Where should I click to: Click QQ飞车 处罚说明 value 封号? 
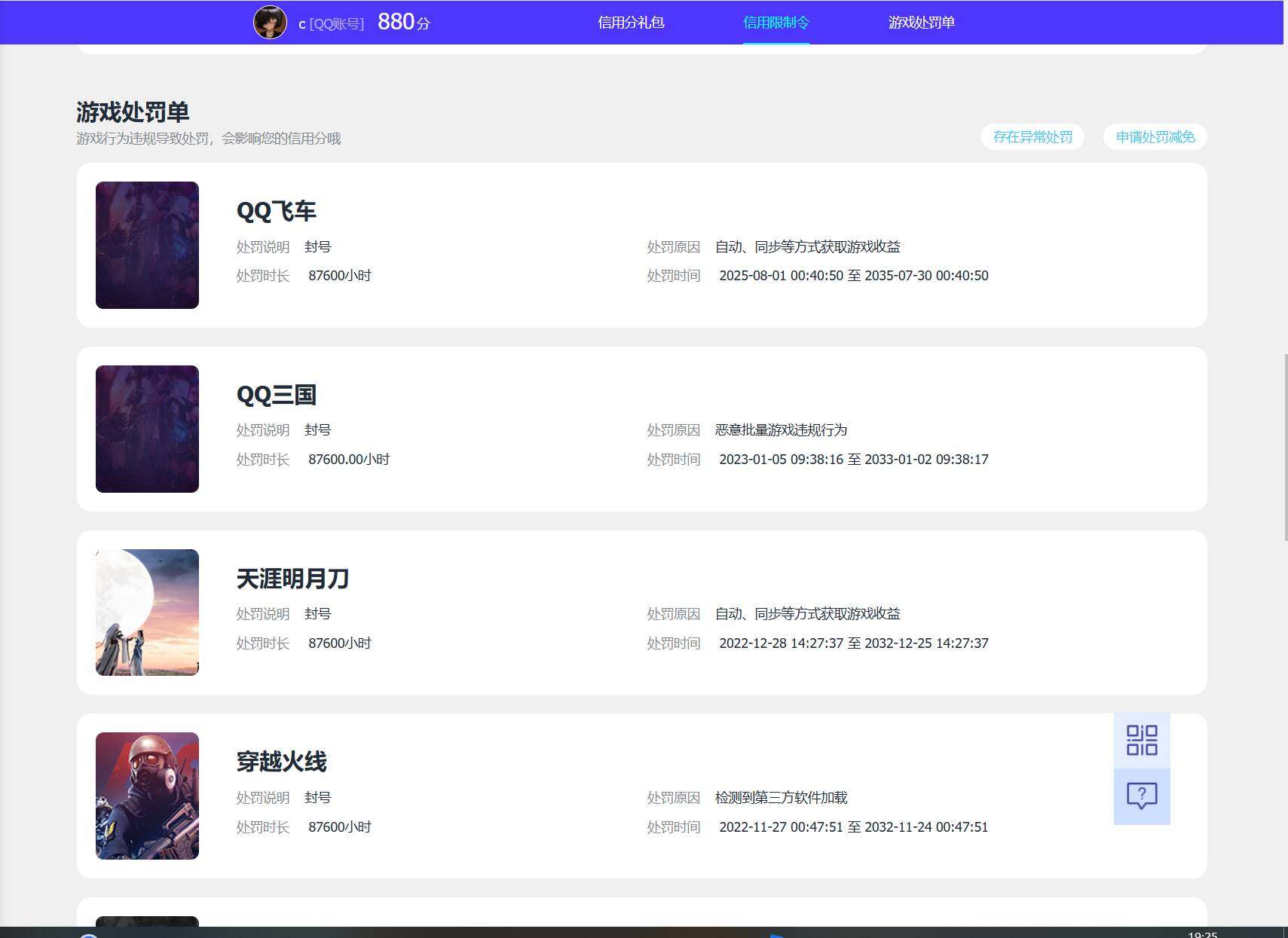(x=318, y=247)
